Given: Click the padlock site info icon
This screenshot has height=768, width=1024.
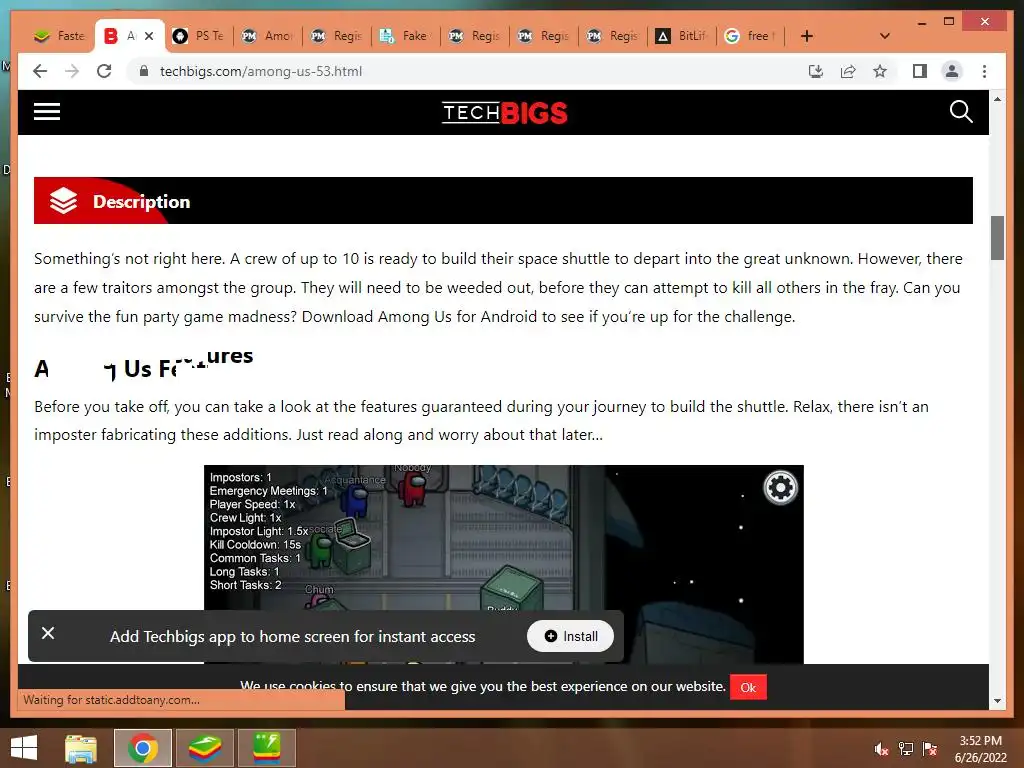Looking at the screenshot, I should pos(144,71).
